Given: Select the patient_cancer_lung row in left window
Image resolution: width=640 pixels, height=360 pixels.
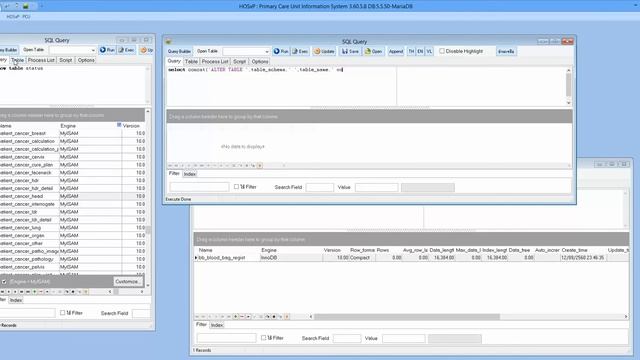Looking at the screenshot, I should [73, 228].
